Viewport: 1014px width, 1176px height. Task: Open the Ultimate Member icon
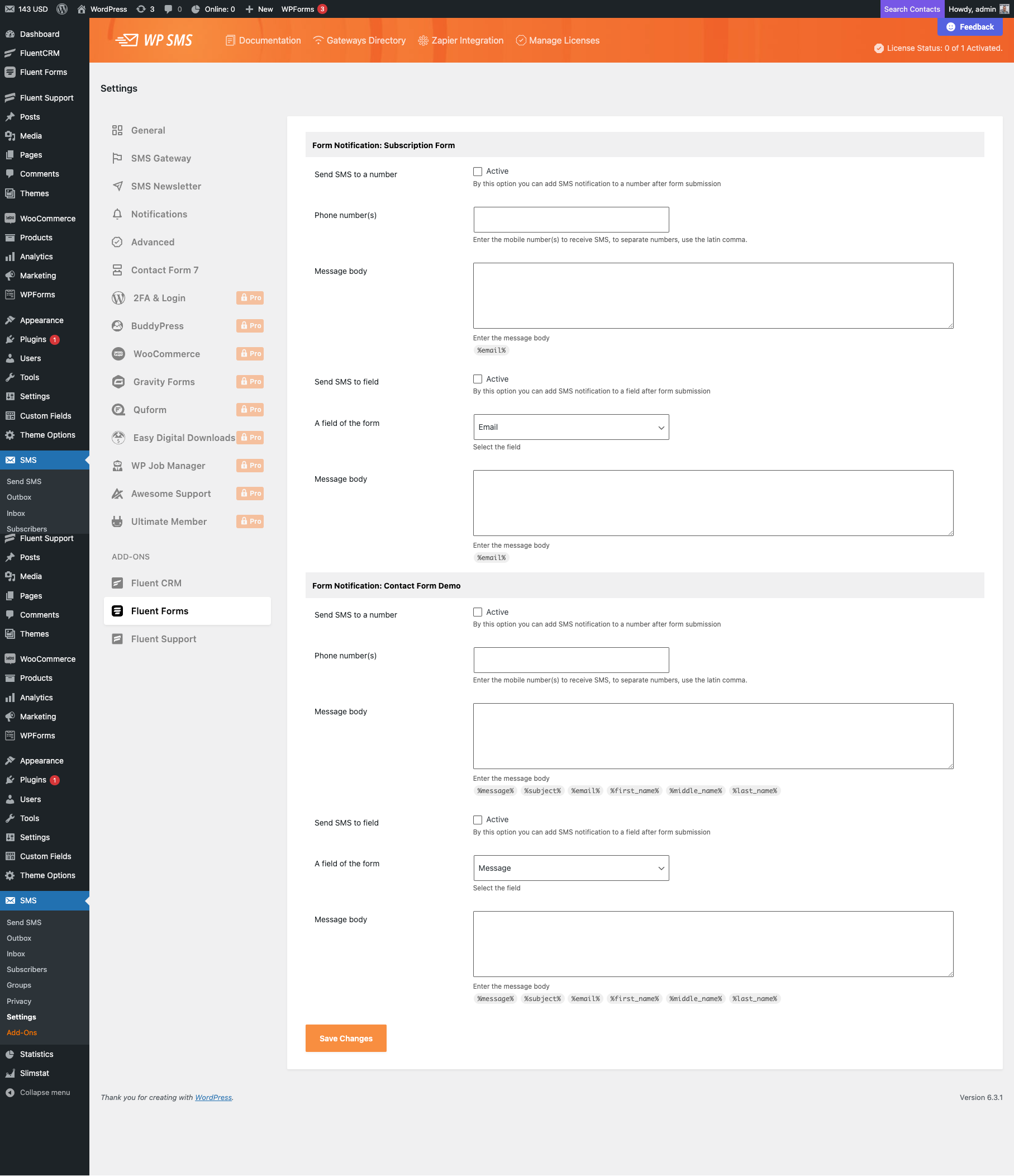coord(117,521)
